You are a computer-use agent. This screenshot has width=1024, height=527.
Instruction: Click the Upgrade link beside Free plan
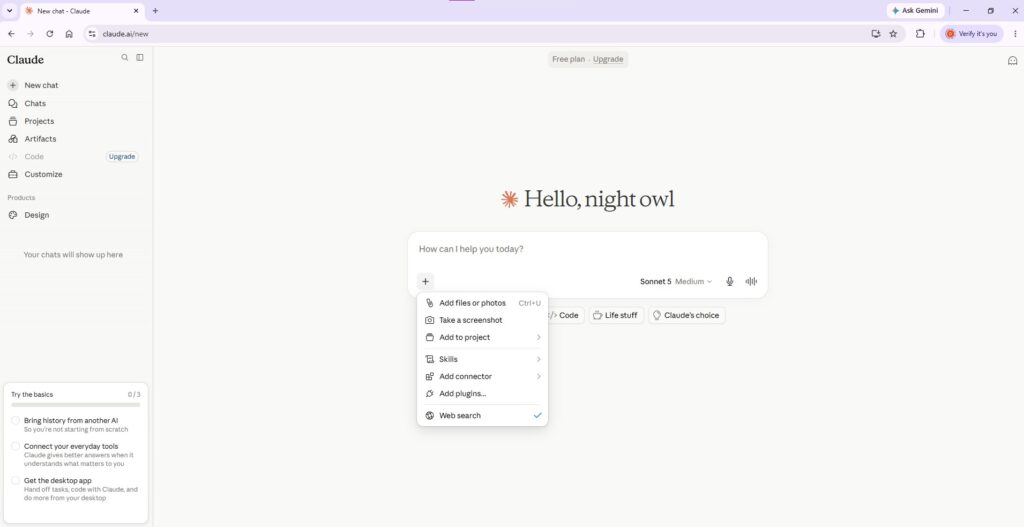click(x=608, y=59)
